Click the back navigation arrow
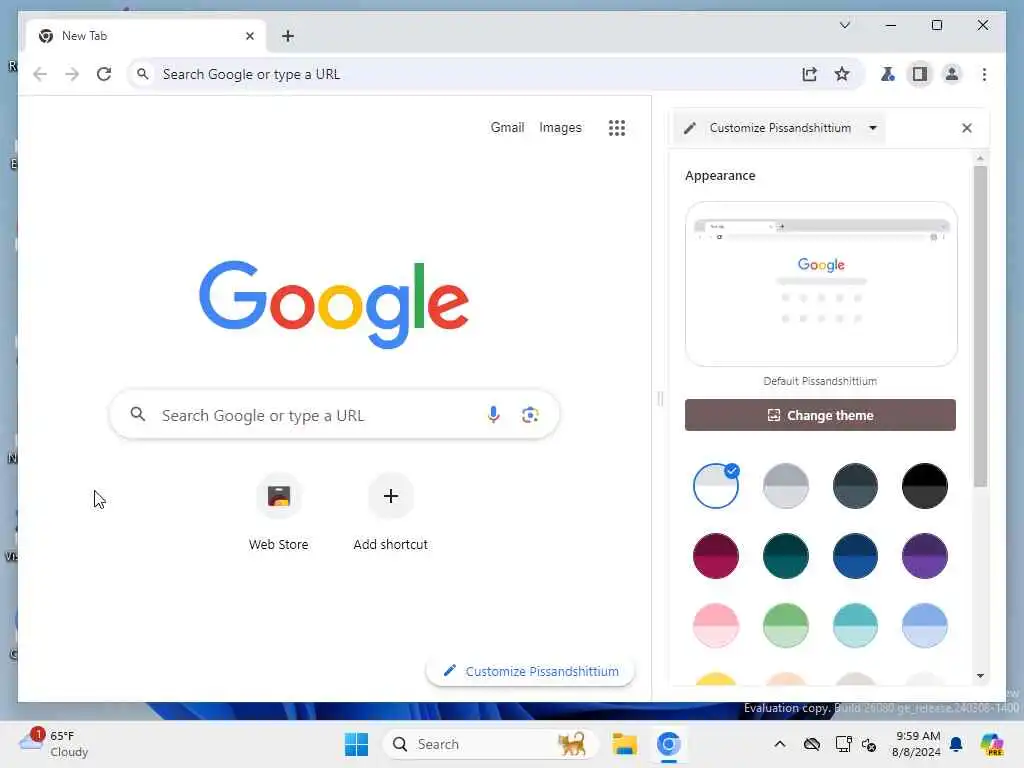This screenshot has width=1024, height=768. point(40,74)
